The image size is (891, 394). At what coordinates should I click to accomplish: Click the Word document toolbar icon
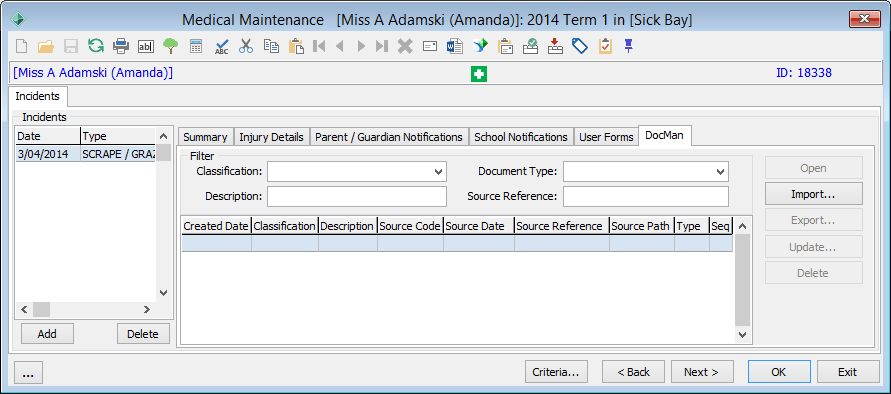pos(455,47)
